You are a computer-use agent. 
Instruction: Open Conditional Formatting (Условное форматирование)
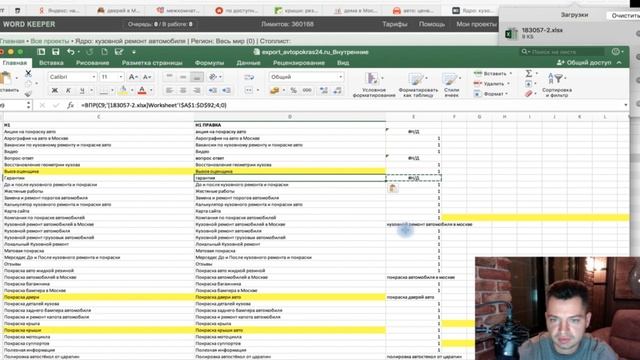373,85
